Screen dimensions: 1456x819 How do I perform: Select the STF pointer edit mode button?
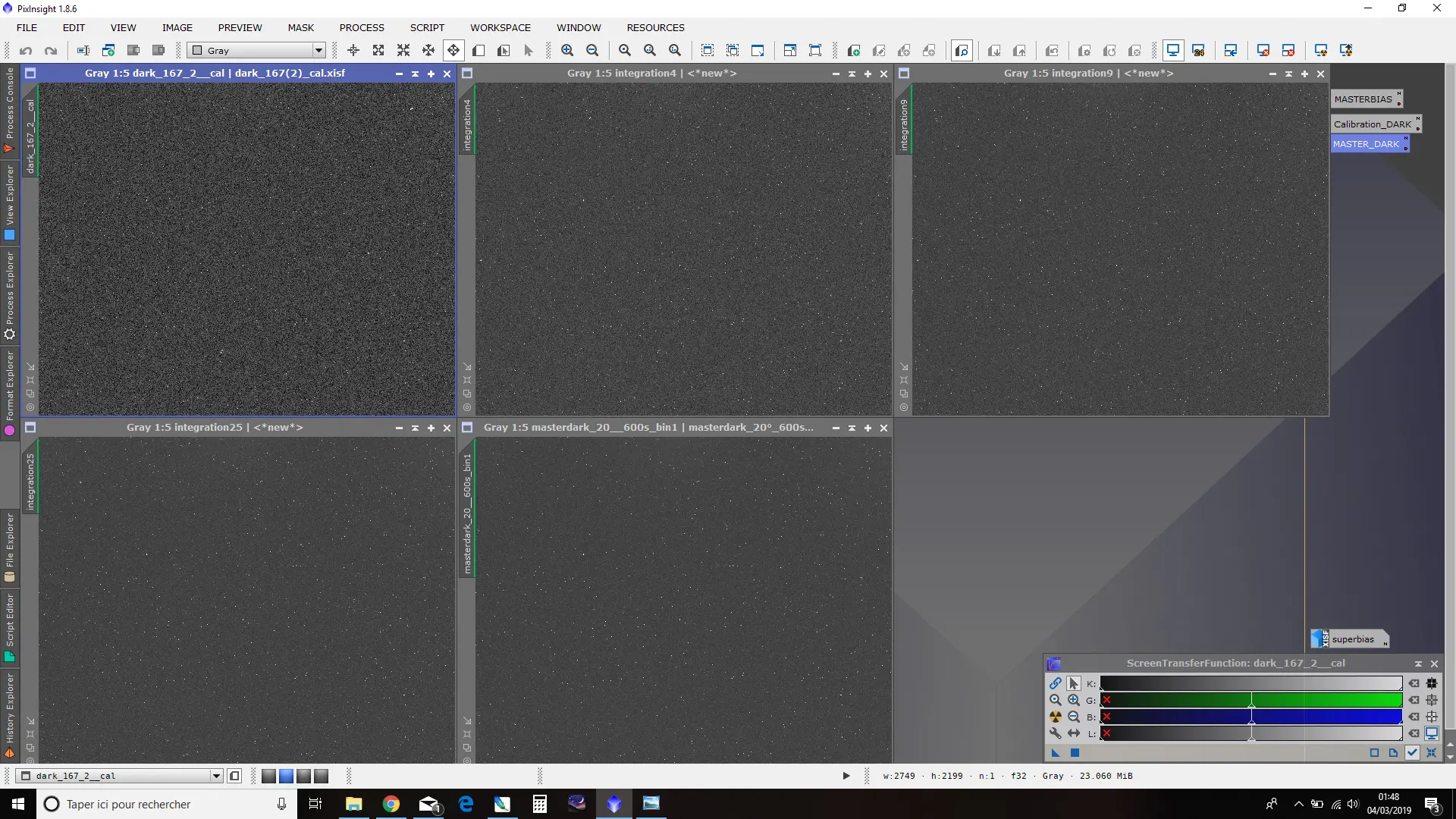pos(1074,683)
